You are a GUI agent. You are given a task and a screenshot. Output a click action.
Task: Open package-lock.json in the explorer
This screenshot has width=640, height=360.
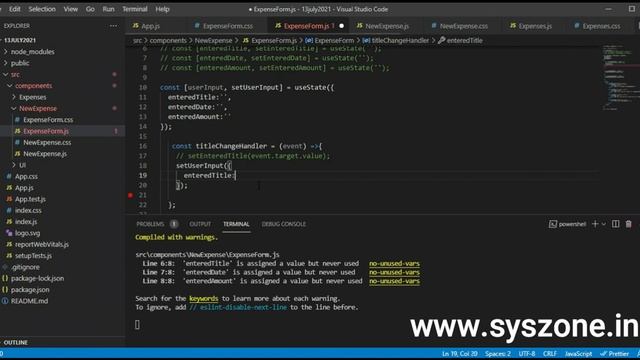click(37, 278)
